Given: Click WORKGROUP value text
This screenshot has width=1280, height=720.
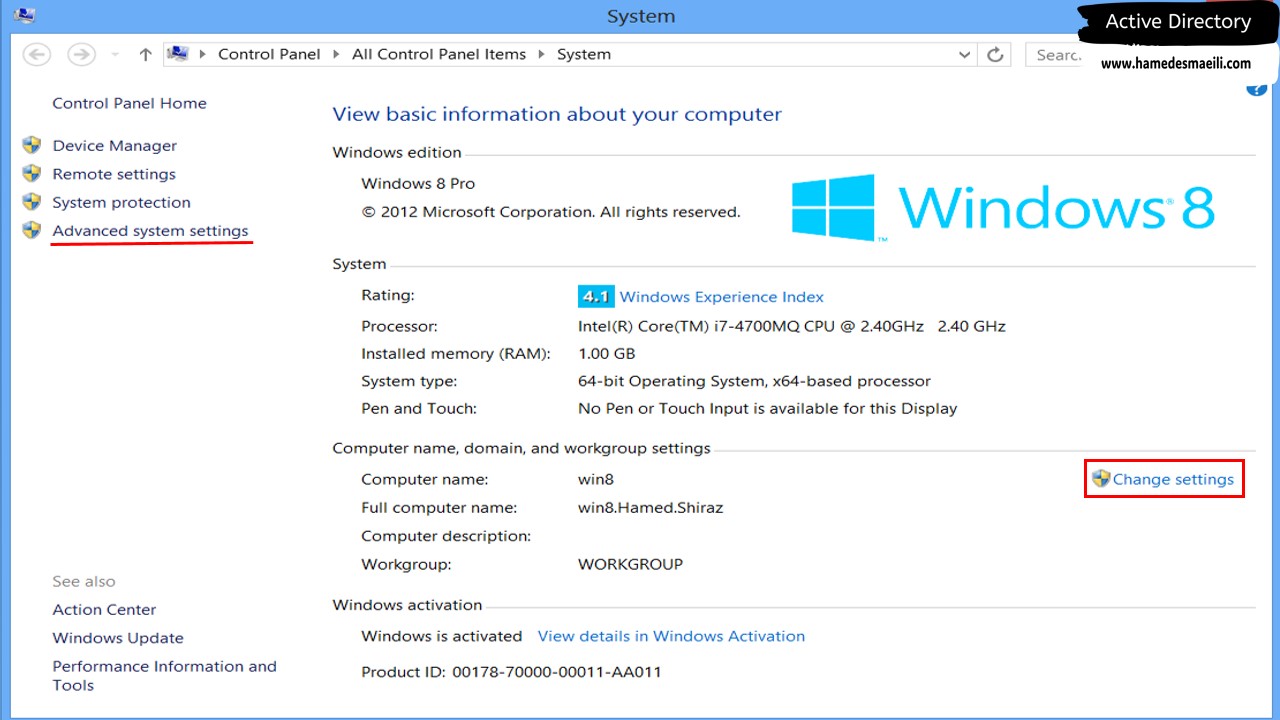Looking at the screenshot, I should pyautogui.click(x=630, y=564).
